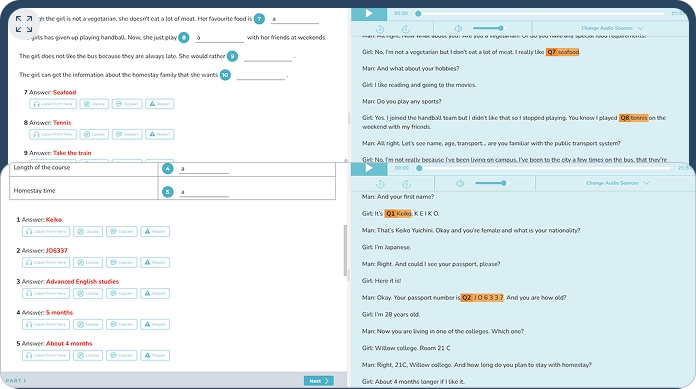Open Change Audio Sources in the lower player
This screenshot has height=389, width=696.
pos(617,183)
